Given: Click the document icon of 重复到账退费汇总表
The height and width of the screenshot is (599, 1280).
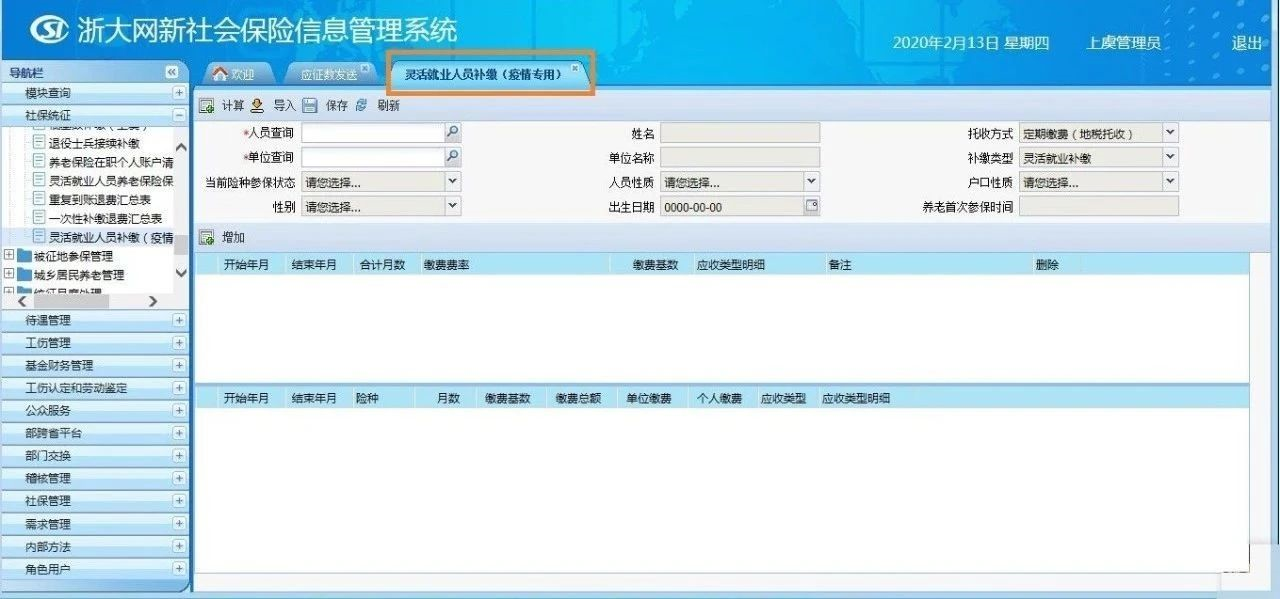Looking at the screenshot, I should 38,199.
